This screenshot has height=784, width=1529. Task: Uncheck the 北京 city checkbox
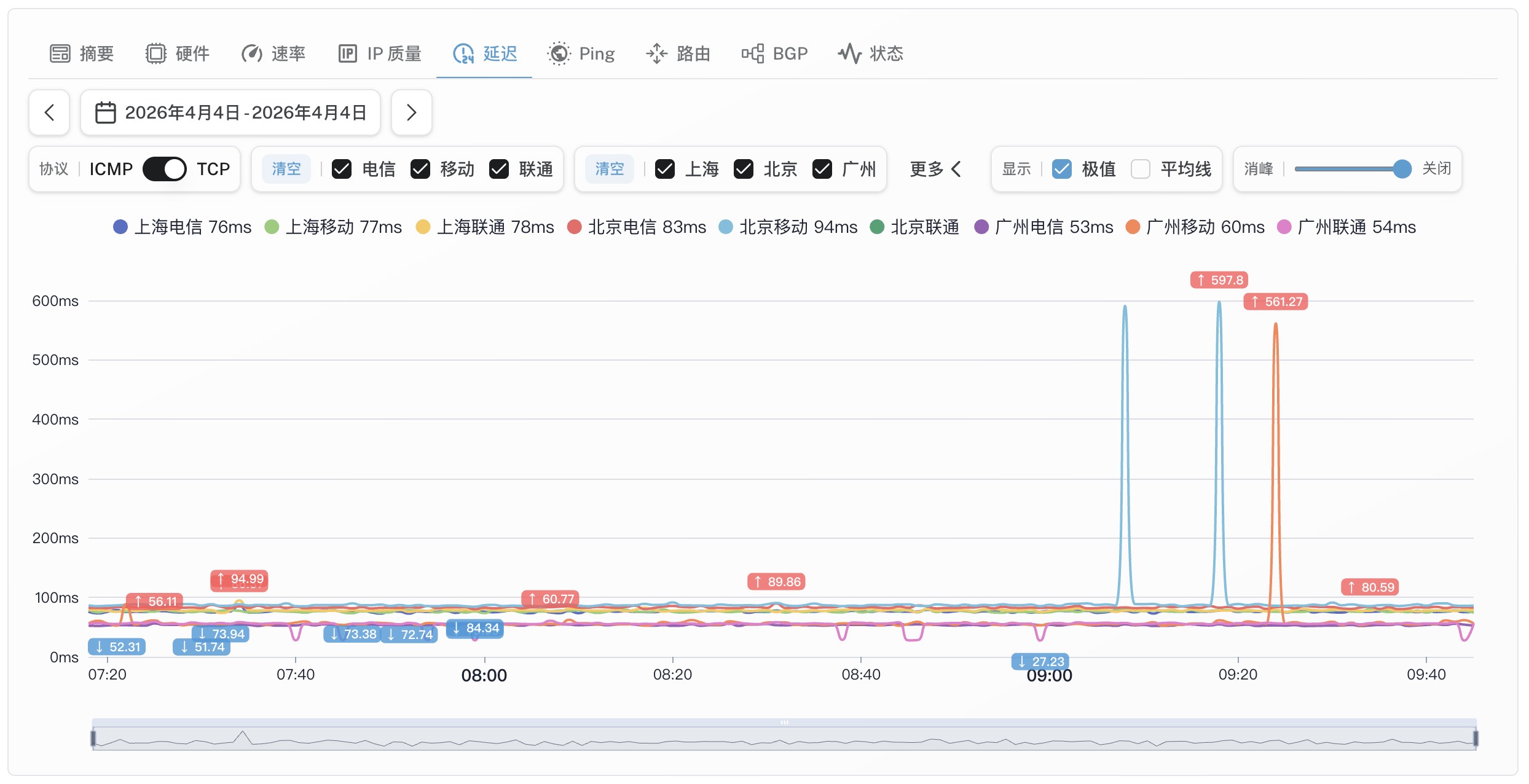click(744, 169)
